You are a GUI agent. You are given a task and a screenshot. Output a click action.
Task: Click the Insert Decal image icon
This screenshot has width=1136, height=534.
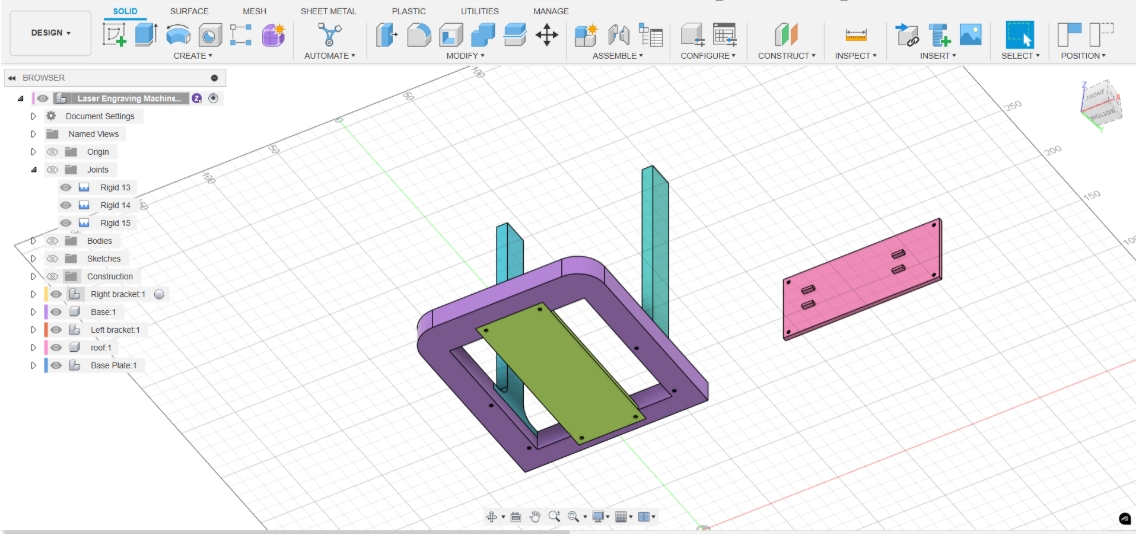tap(971, 34)
